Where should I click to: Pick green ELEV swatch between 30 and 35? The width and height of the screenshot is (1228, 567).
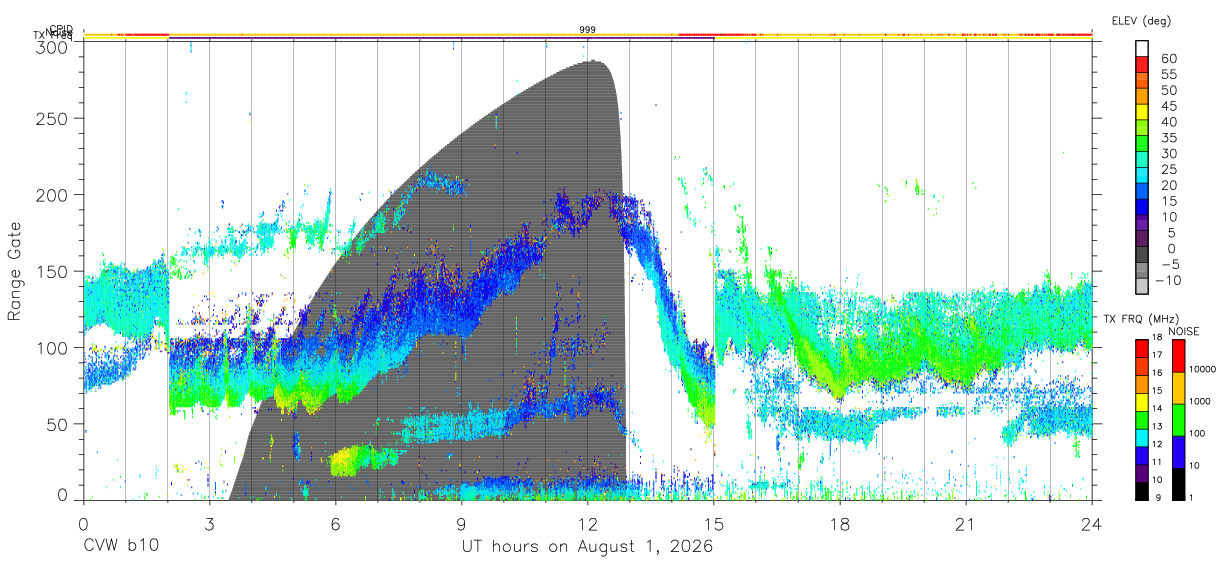tap(1143, 143)
